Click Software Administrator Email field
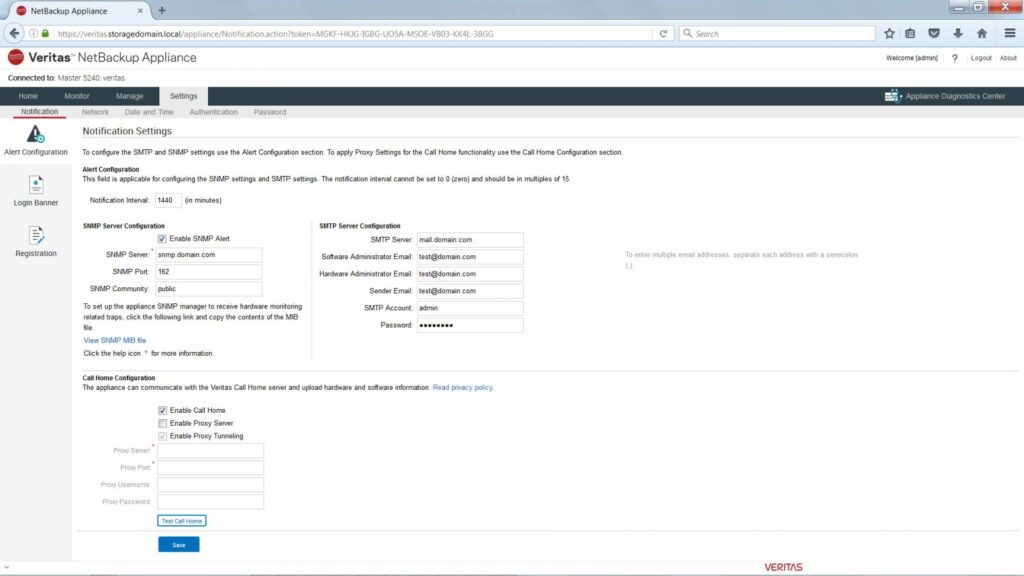The height and width of the screenshot is (576, 1024). tap(470, 257)
